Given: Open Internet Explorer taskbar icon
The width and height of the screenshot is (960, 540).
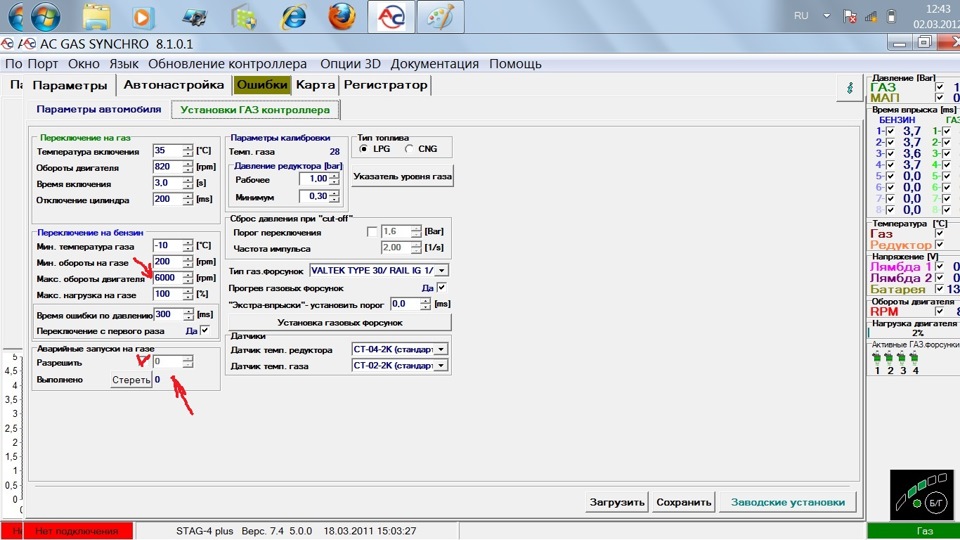Looking at the screenshot, I should [x=293, y=17].
